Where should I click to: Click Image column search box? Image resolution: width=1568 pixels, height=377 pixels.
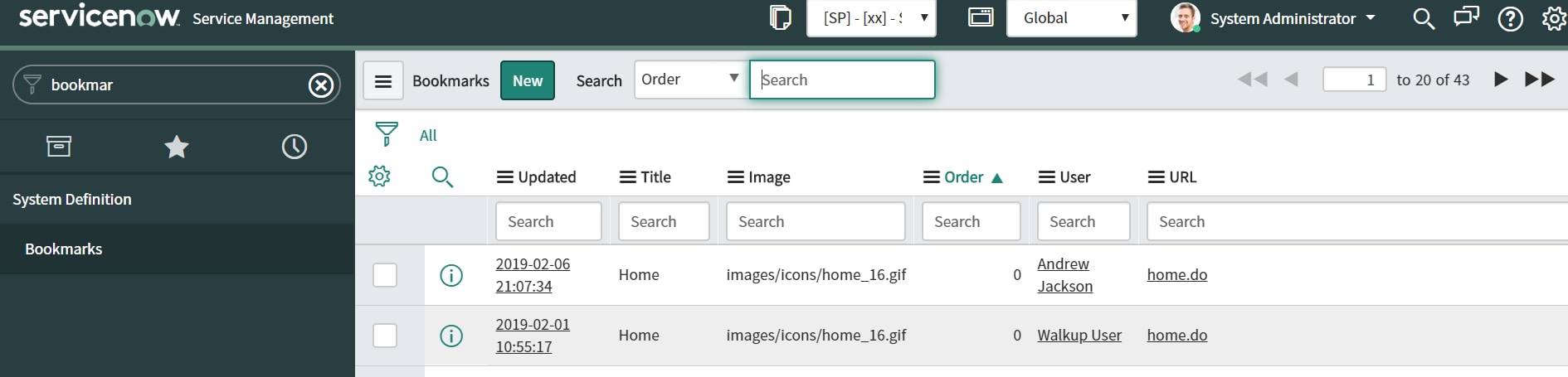tap(816, 221)
